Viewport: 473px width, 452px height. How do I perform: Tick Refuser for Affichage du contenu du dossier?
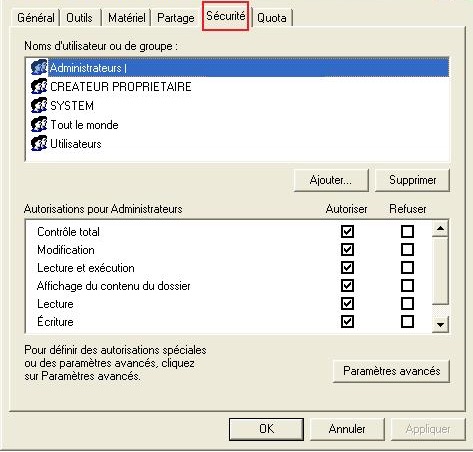pos(407,285)
